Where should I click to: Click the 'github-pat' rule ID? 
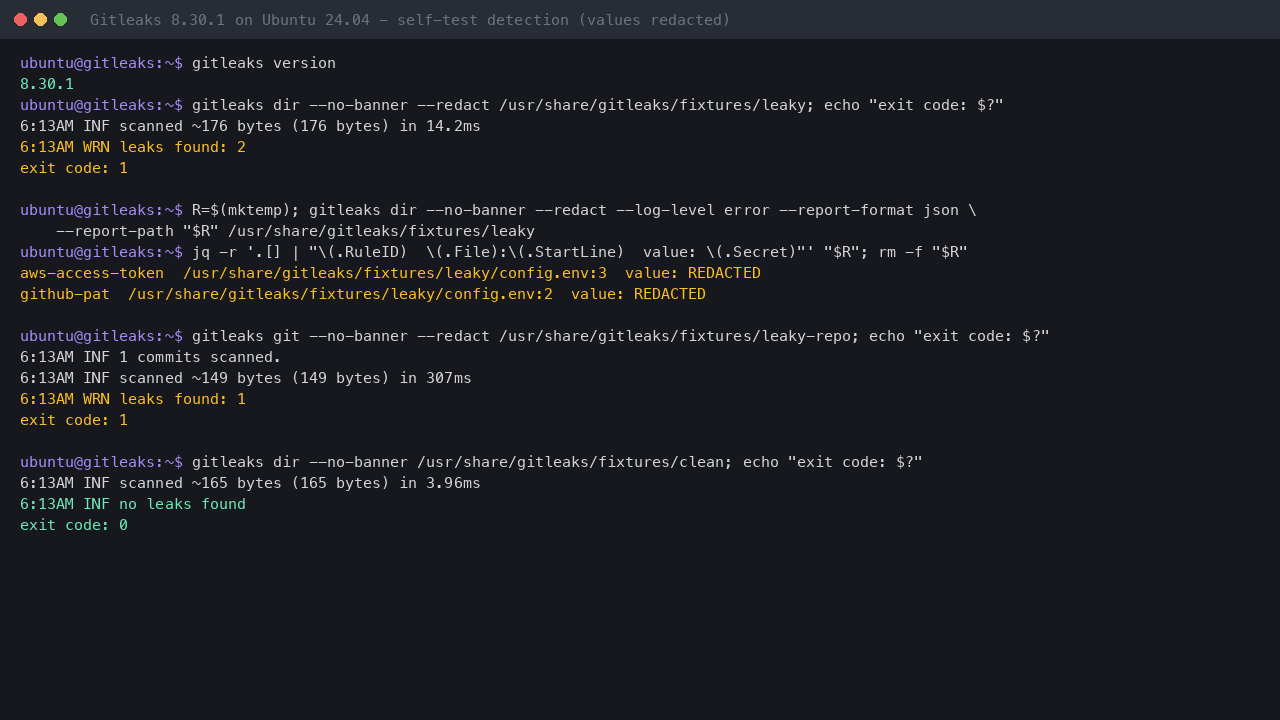pos(65,294)
